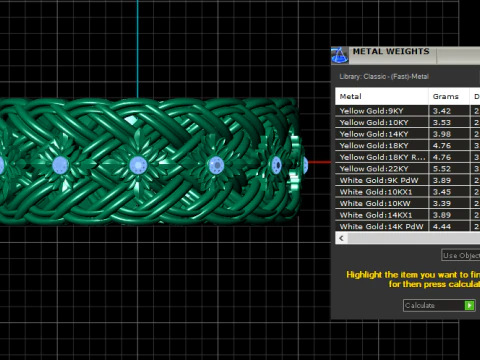
Task: Click the Metal Weights scale icon
Action: (340, 55)
